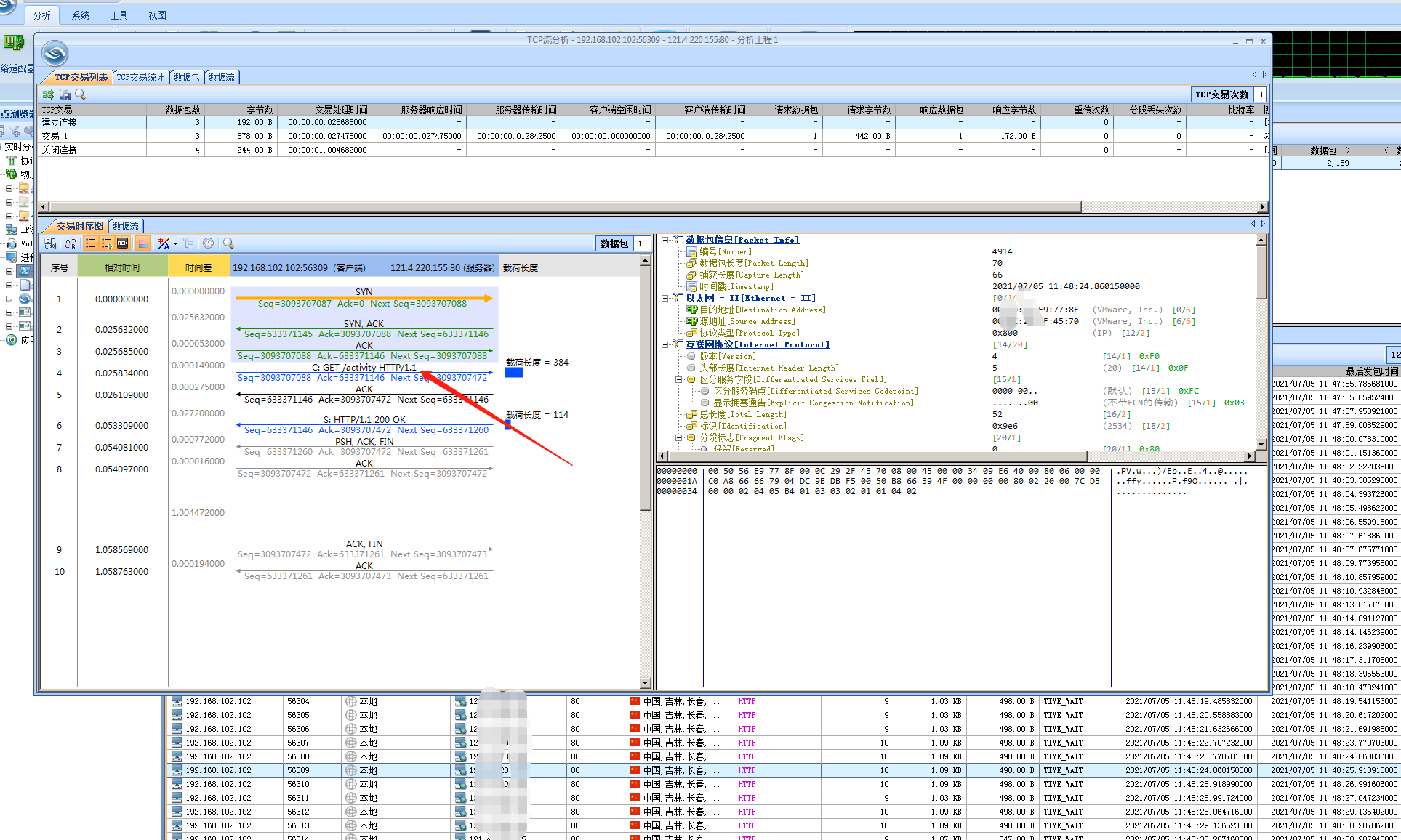Click the magnifier search icon in the TCP交易列表 toolbar
The image size is (1401, 840).
pyautogui.click(x=80, y=94)
